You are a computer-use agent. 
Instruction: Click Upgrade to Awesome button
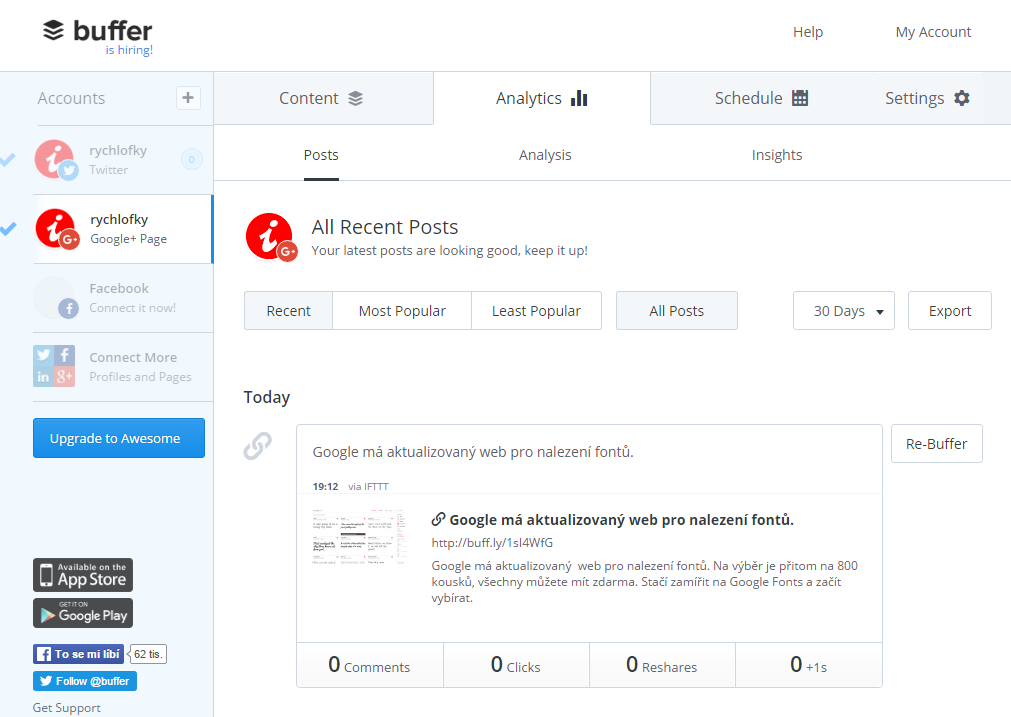119,438
